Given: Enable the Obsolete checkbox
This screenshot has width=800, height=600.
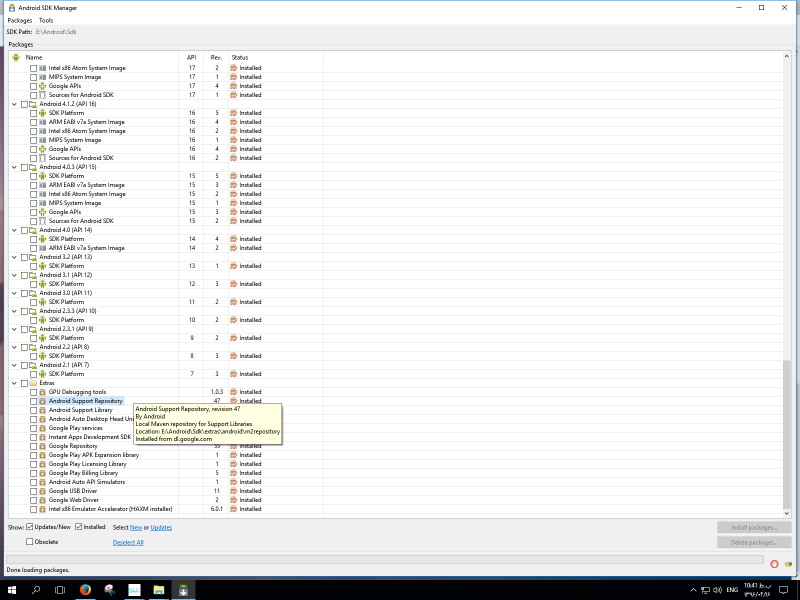Looking at the screenshot, I should (x=30, y=542).
